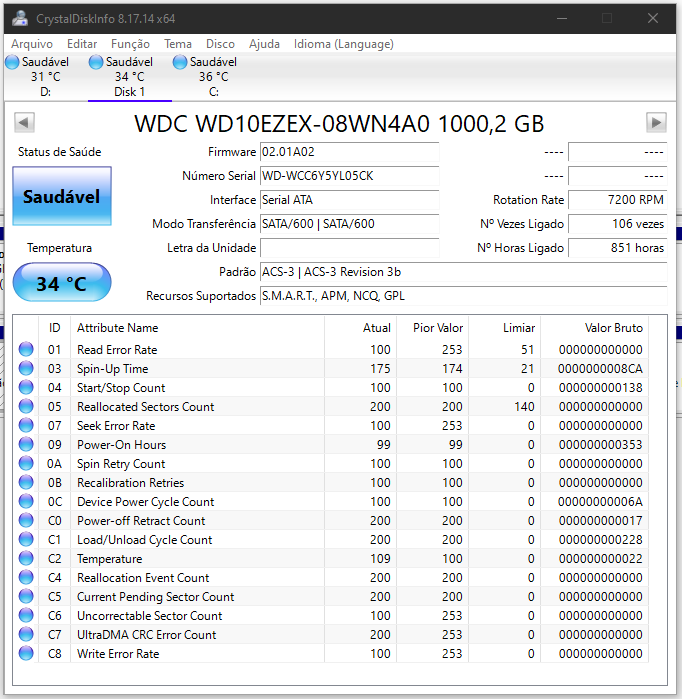Image resolution: width=682 pixels, height=699 pixels.
Task: Select status orb for Device Power Cycle Count
Action: coord(26,501)
